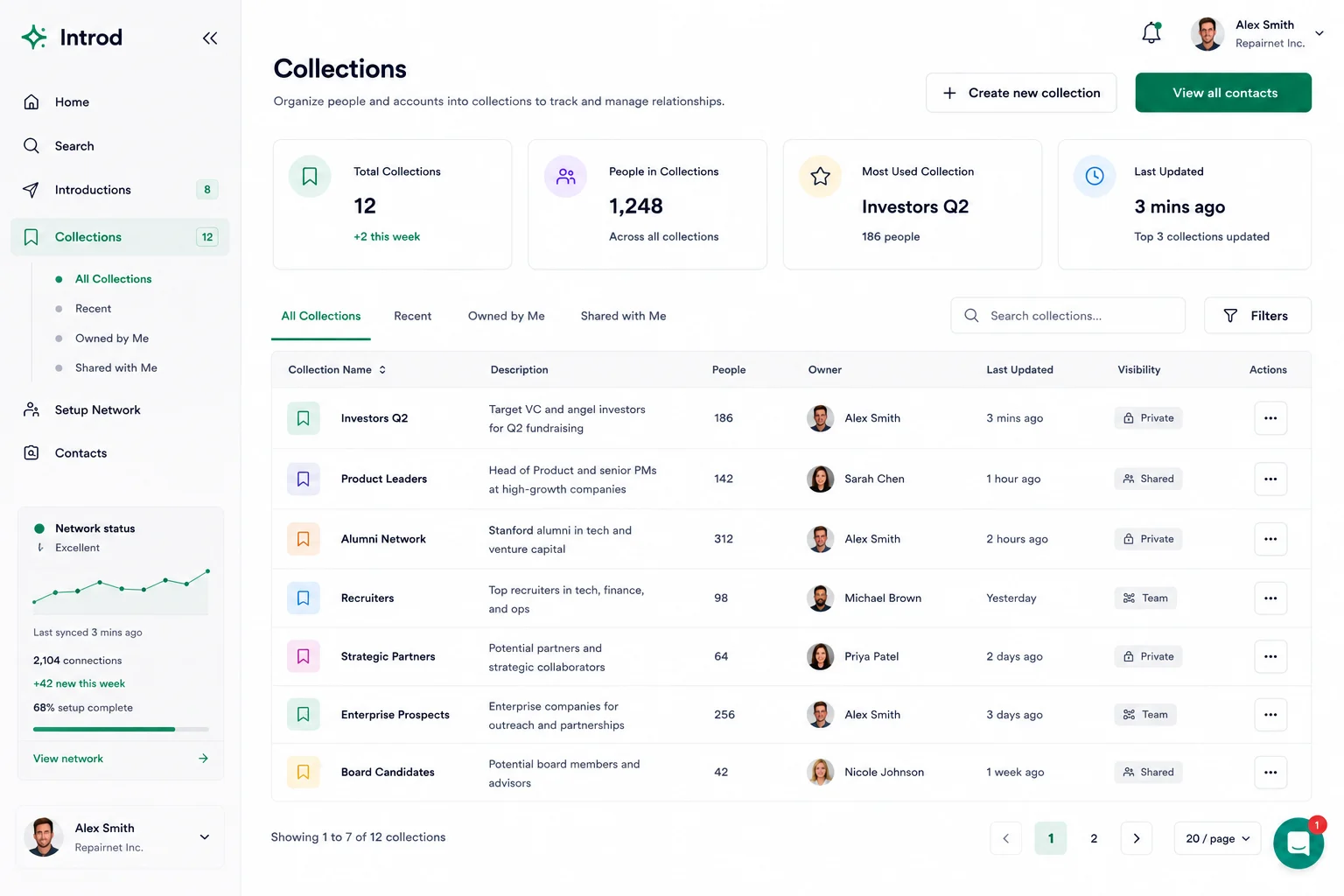Open actions menu for Enterprise Prospects

click(1270, 715)
